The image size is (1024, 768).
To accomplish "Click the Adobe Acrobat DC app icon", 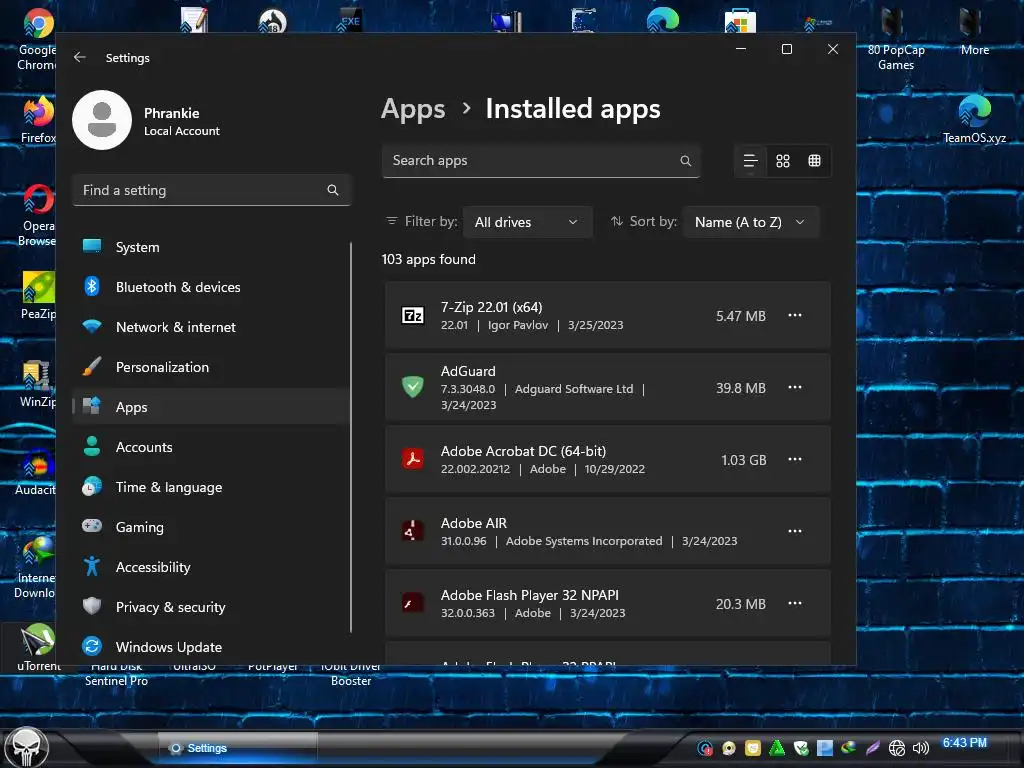I will point(413,459).
